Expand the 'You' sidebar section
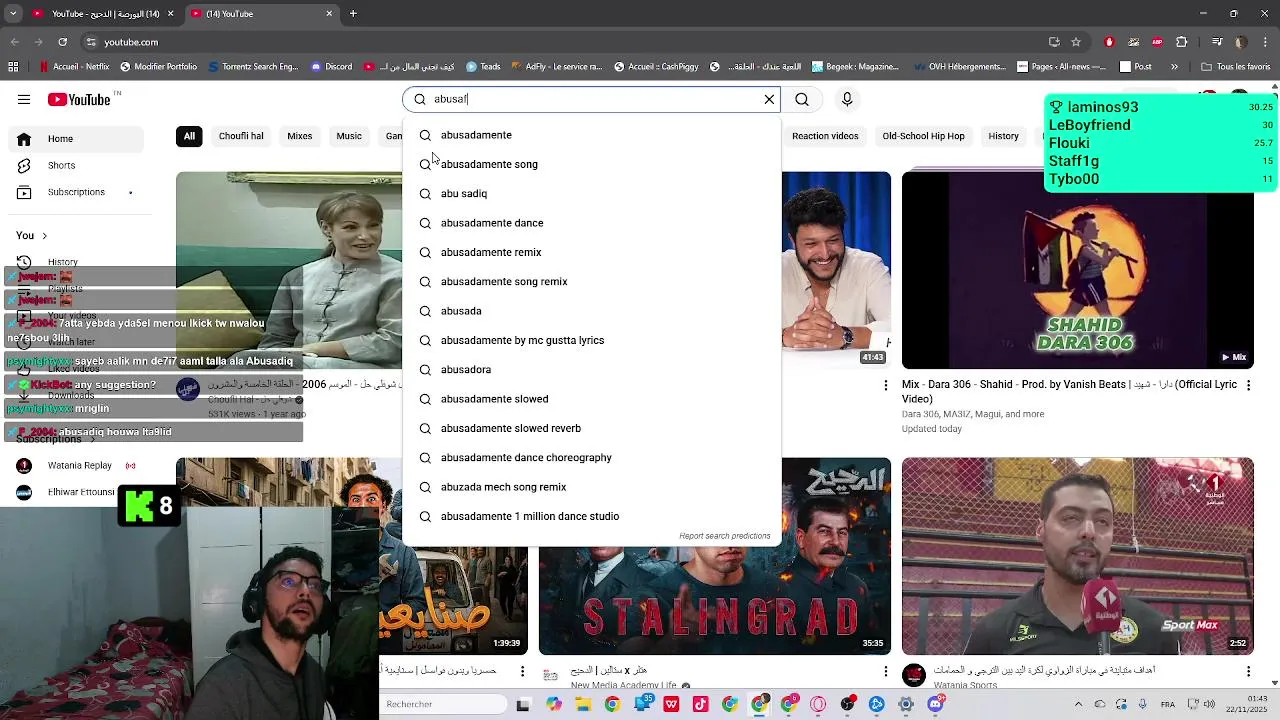 coord(31,236)
